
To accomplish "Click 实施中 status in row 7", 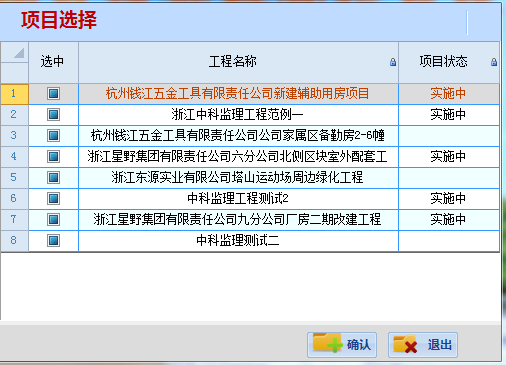I will point(448,220).
